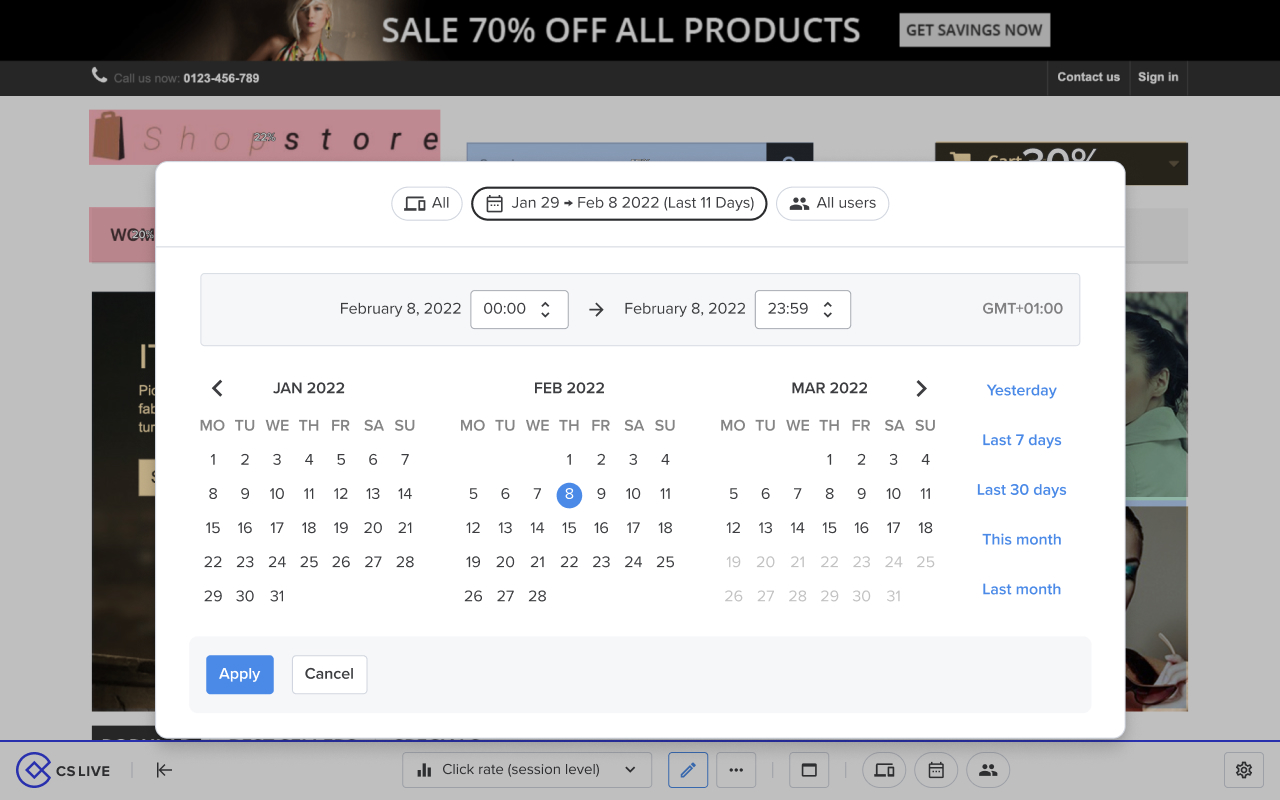Apply the selected date range

[x=239, y=674]
